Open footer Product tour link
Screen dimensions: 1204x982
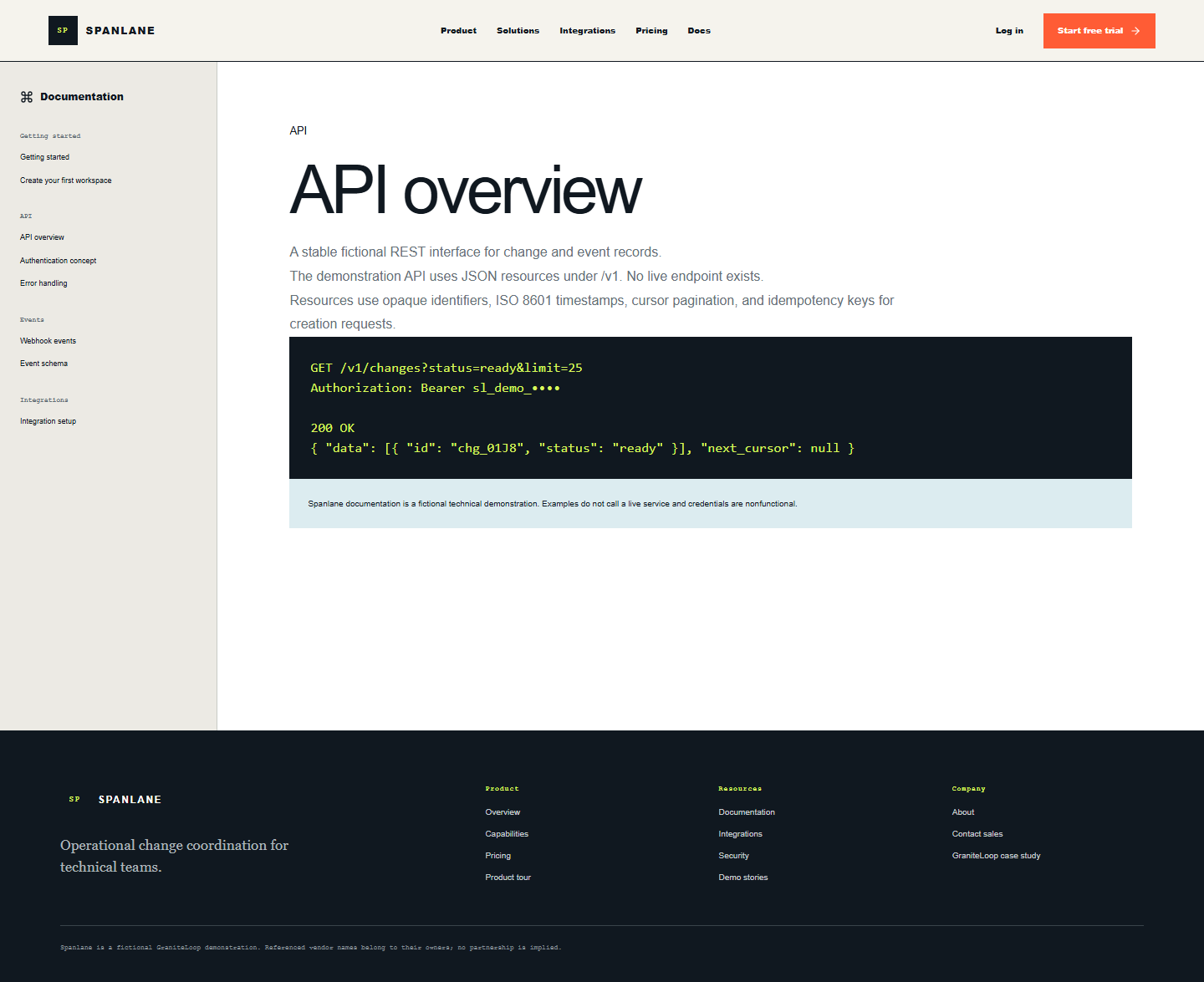508,878
